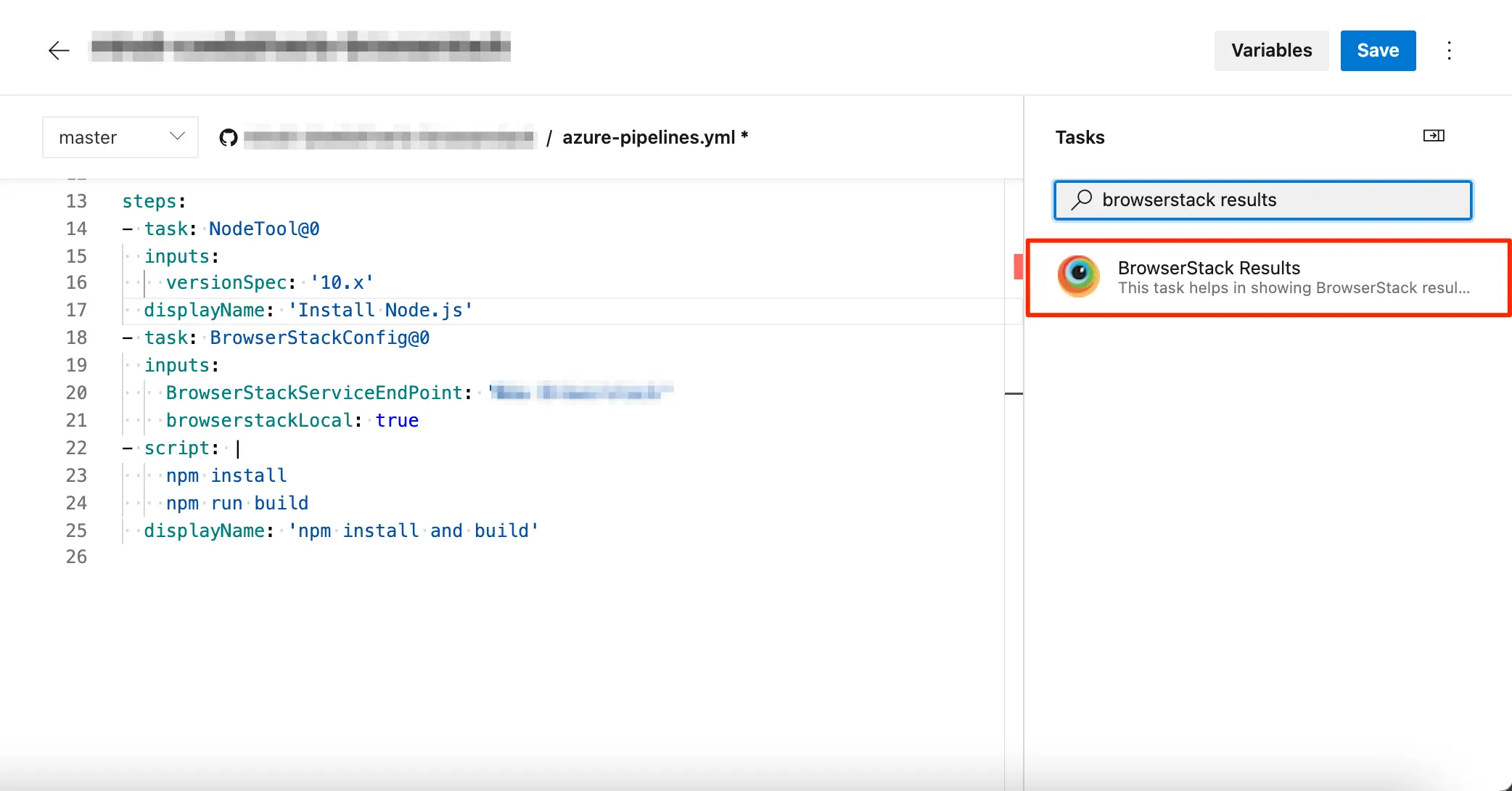Expand the master branch dropdown
Viewport: 1512px width, 791px height.
(x=120, y=137)
